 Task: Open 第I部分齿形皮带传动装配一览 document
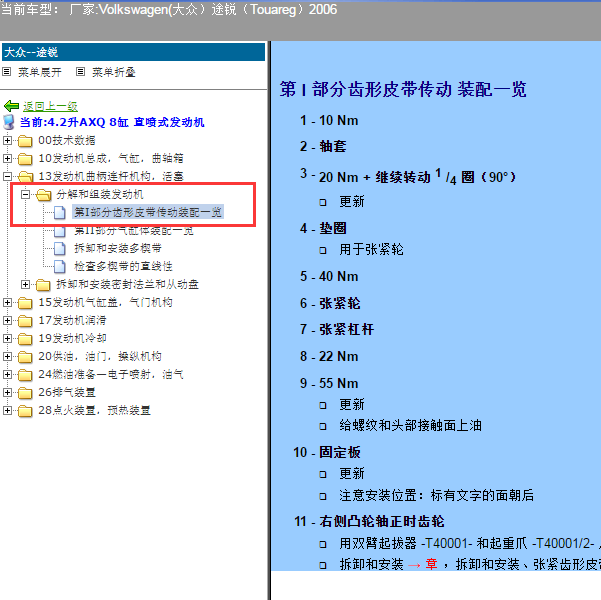[148, 212]
